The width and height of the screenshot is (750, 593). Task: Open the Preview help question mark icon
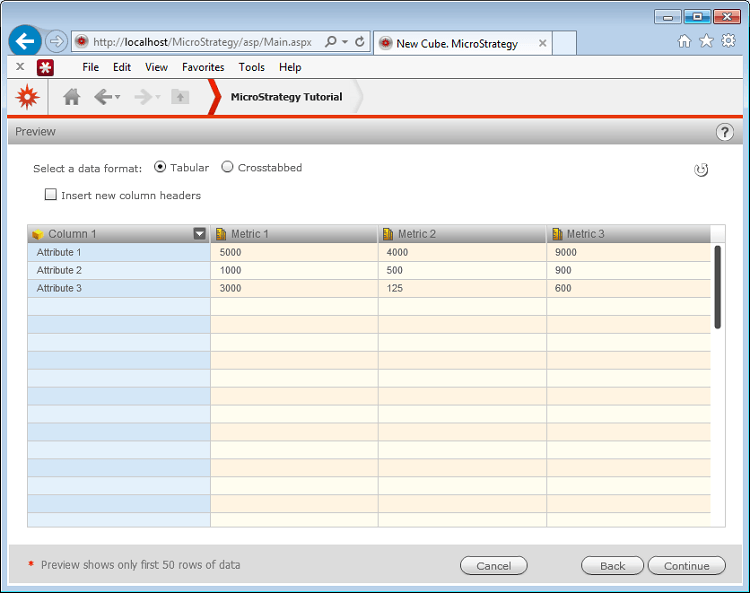[725, 132]
